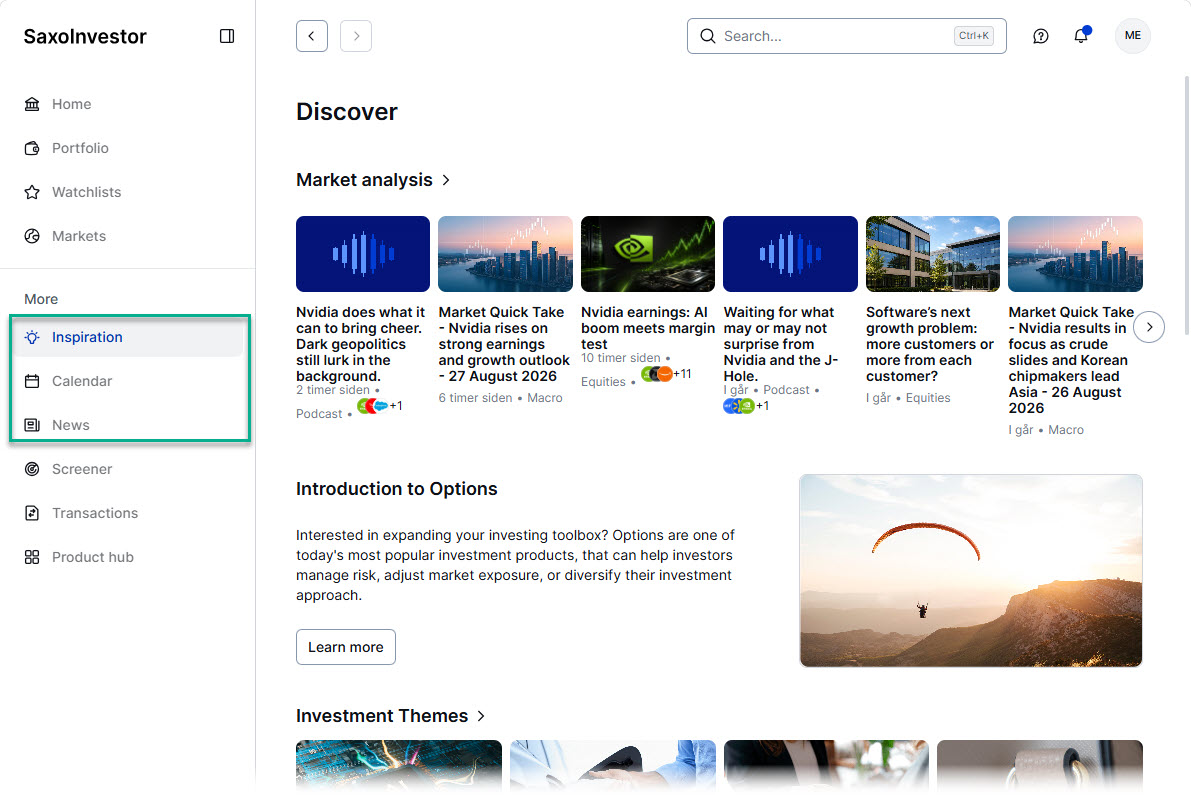Click the Screener target icon
1191x795 pixels.
coord(32,469)
